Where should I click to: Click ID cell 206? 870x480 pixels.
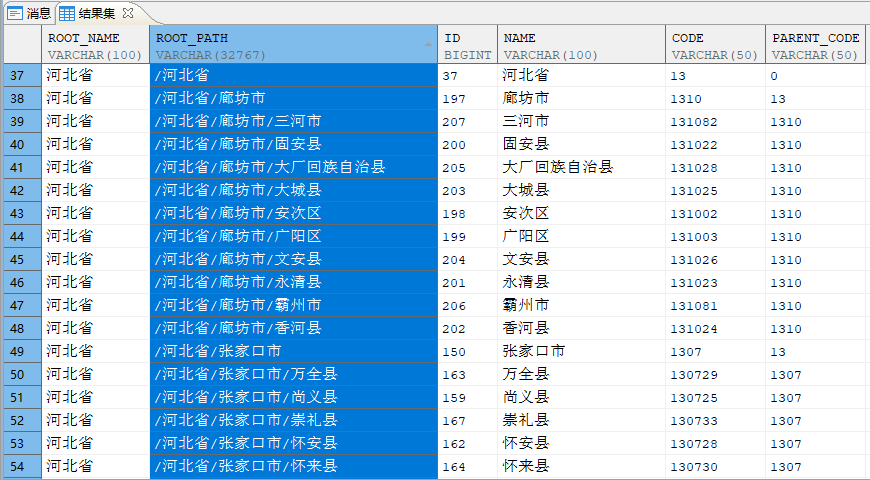(468, 306)
